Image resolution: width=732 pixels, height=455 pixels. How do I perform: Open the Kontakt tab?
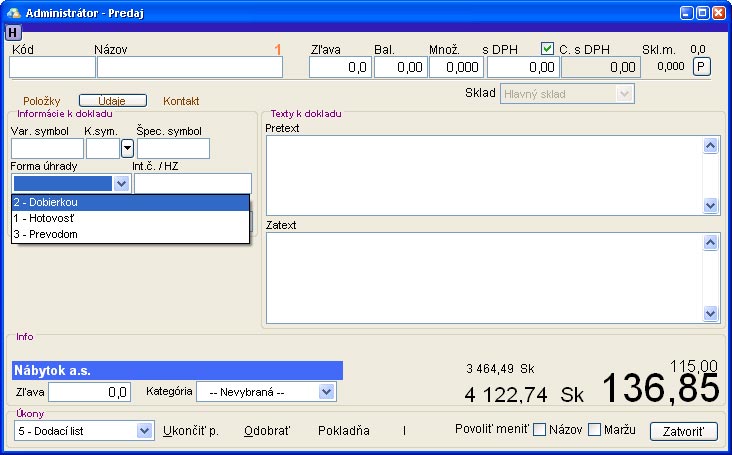181,101
